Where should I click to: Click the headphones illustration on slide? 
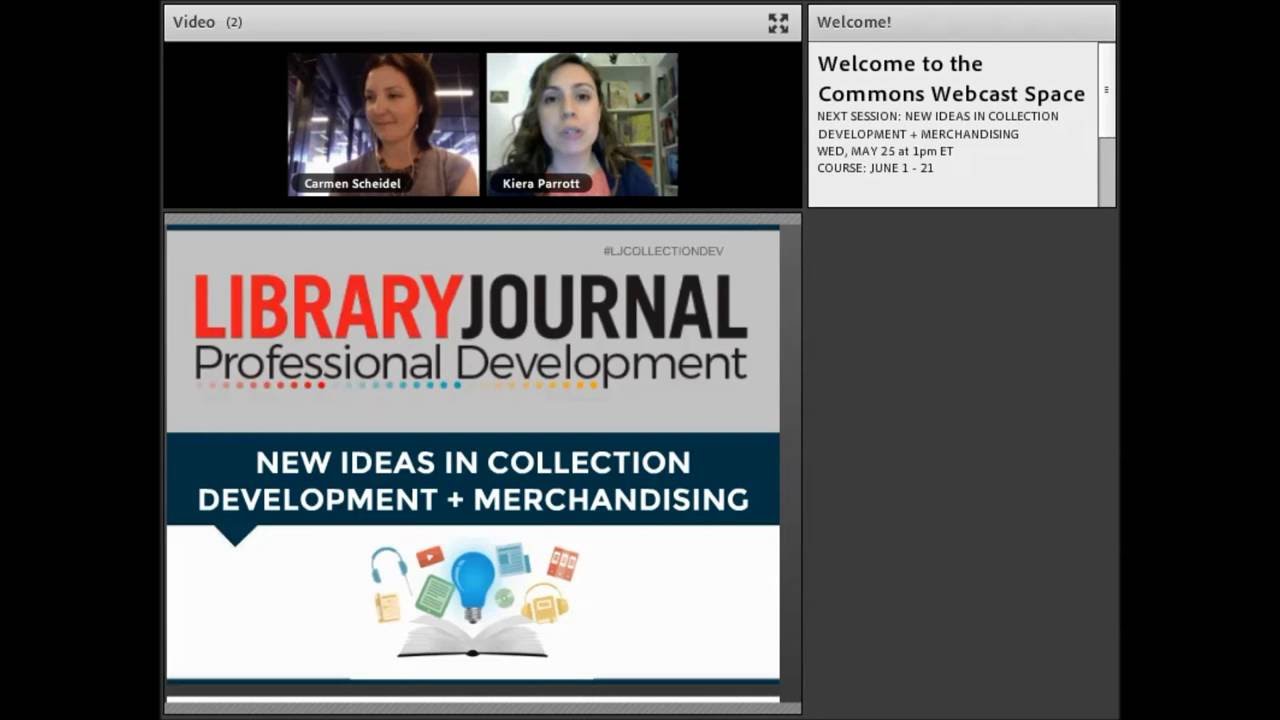[x=390, y=566]
